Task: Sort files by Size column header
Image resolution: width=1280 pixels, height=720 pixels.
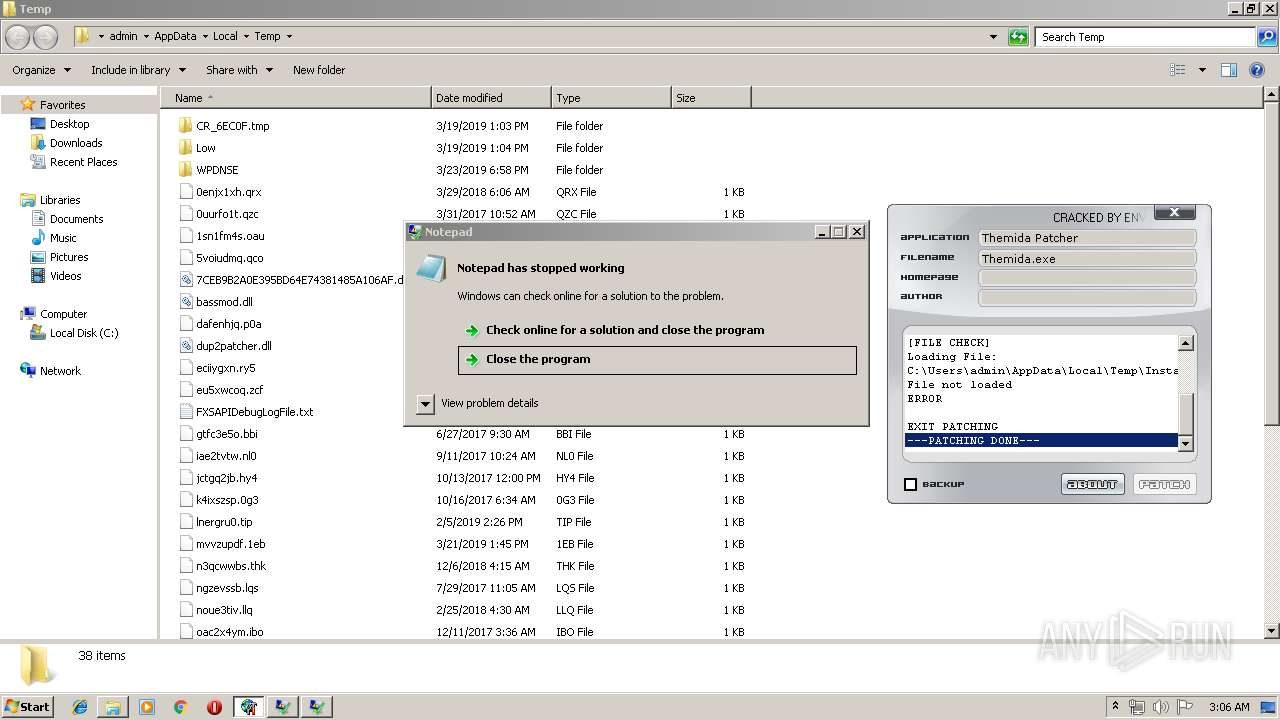Action: point(711,98)
